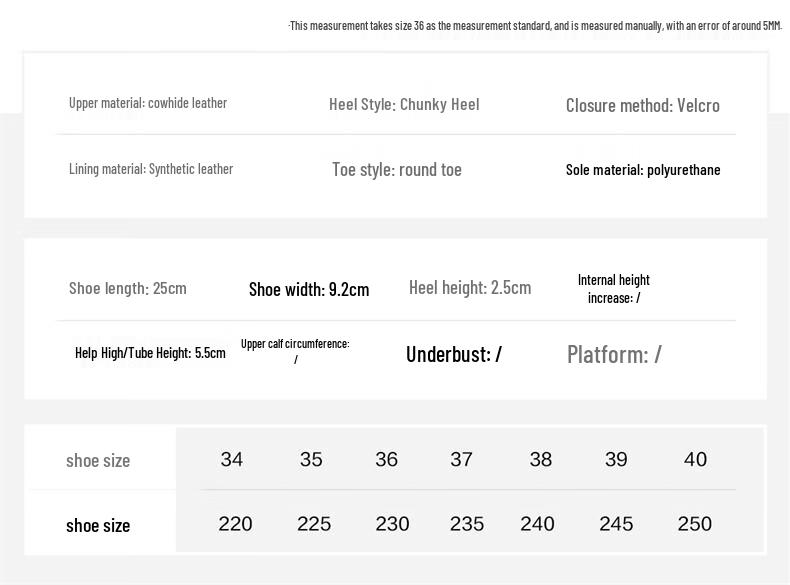Click Internal height increase label
Image resolution: width=790 pixels, height=585 pixels.
click(x=613, y=289)
